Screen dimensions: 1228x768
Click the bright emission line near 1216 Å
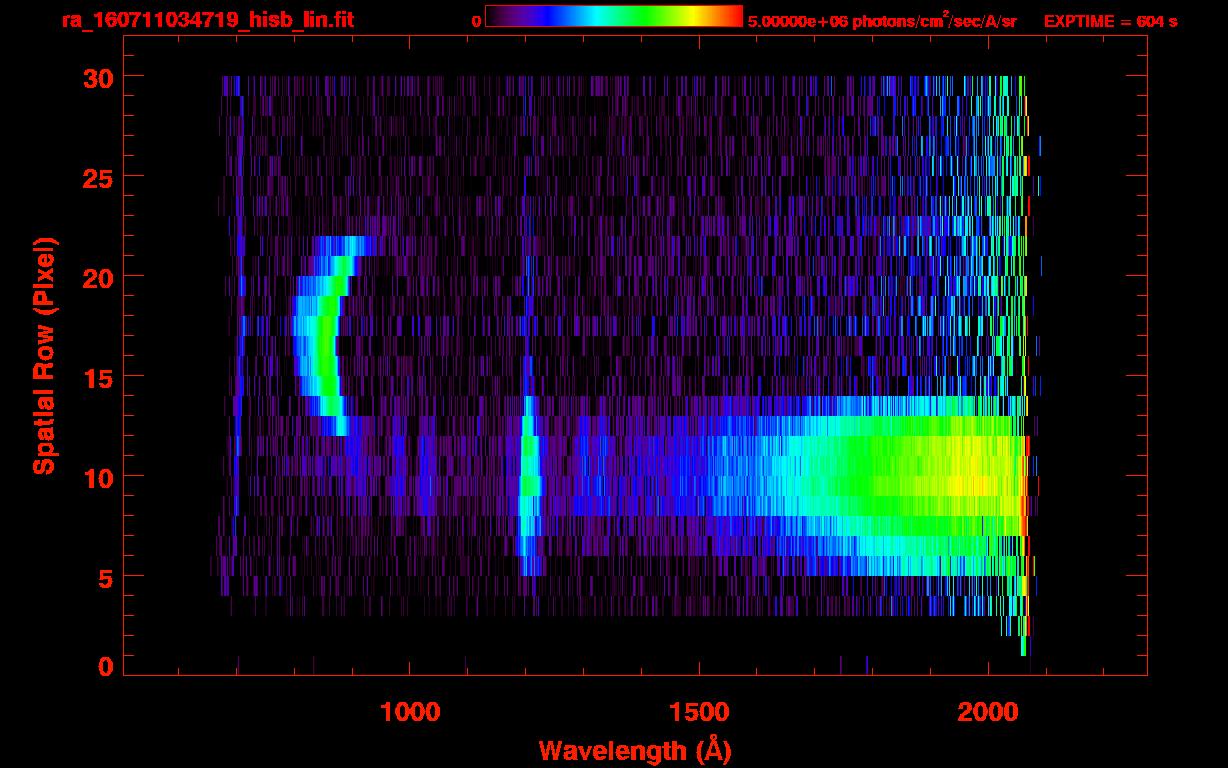[x=530, y=485]
